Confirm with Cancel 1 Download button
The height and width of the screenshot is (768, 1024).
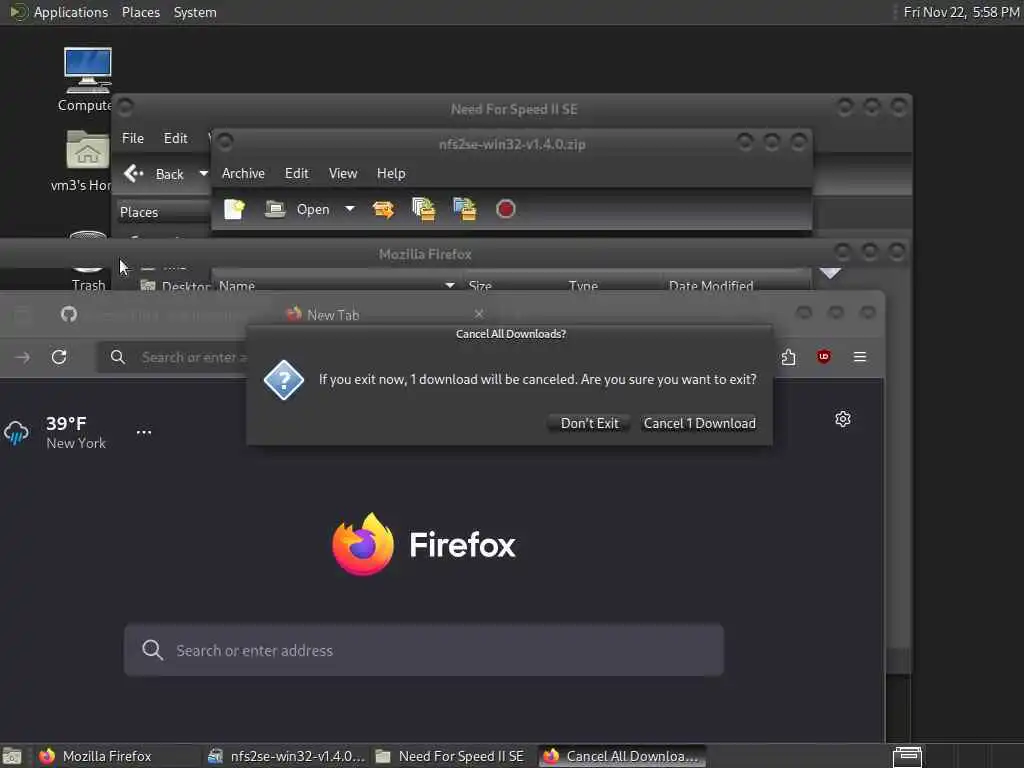[699, 423]
